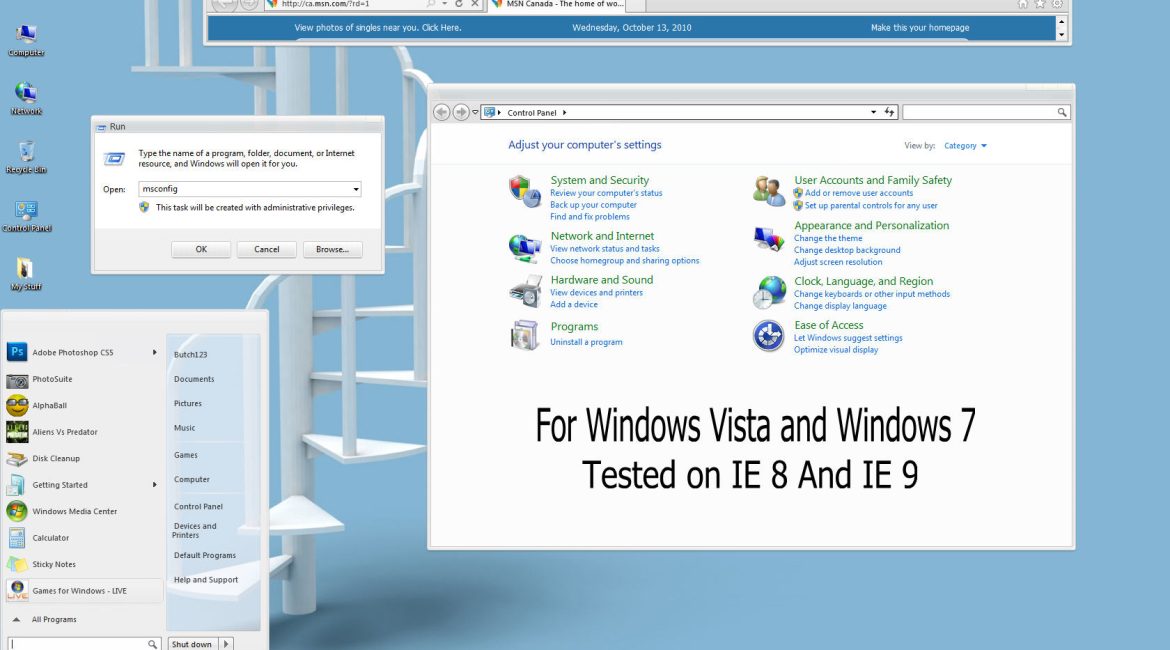Click the Adobe Photoshop CS5 icon

[x=16, y=351]
